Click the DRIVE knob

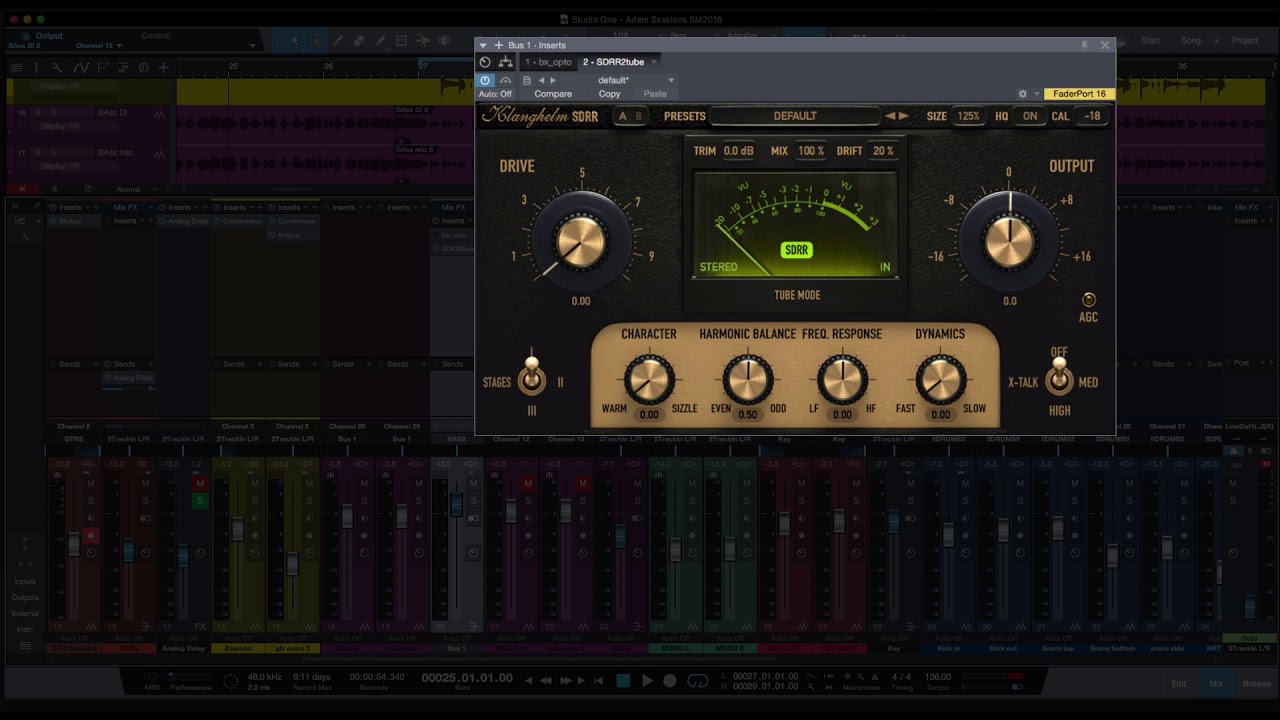581,241
